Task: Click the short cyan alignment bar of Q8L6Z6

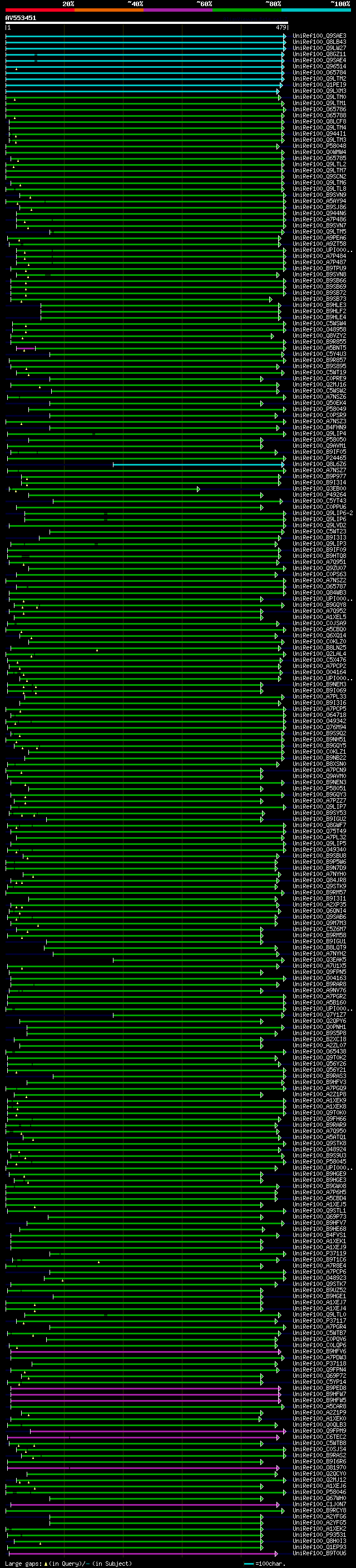Action: tap(199, 464)
